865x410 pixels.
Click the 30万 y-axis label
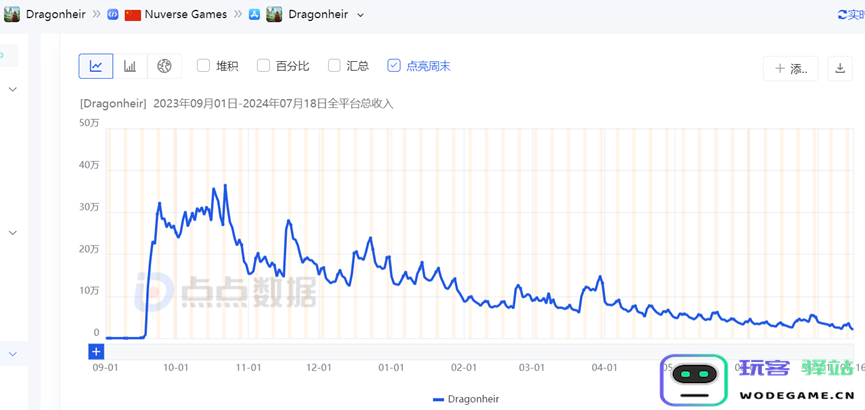coord(89,207)
